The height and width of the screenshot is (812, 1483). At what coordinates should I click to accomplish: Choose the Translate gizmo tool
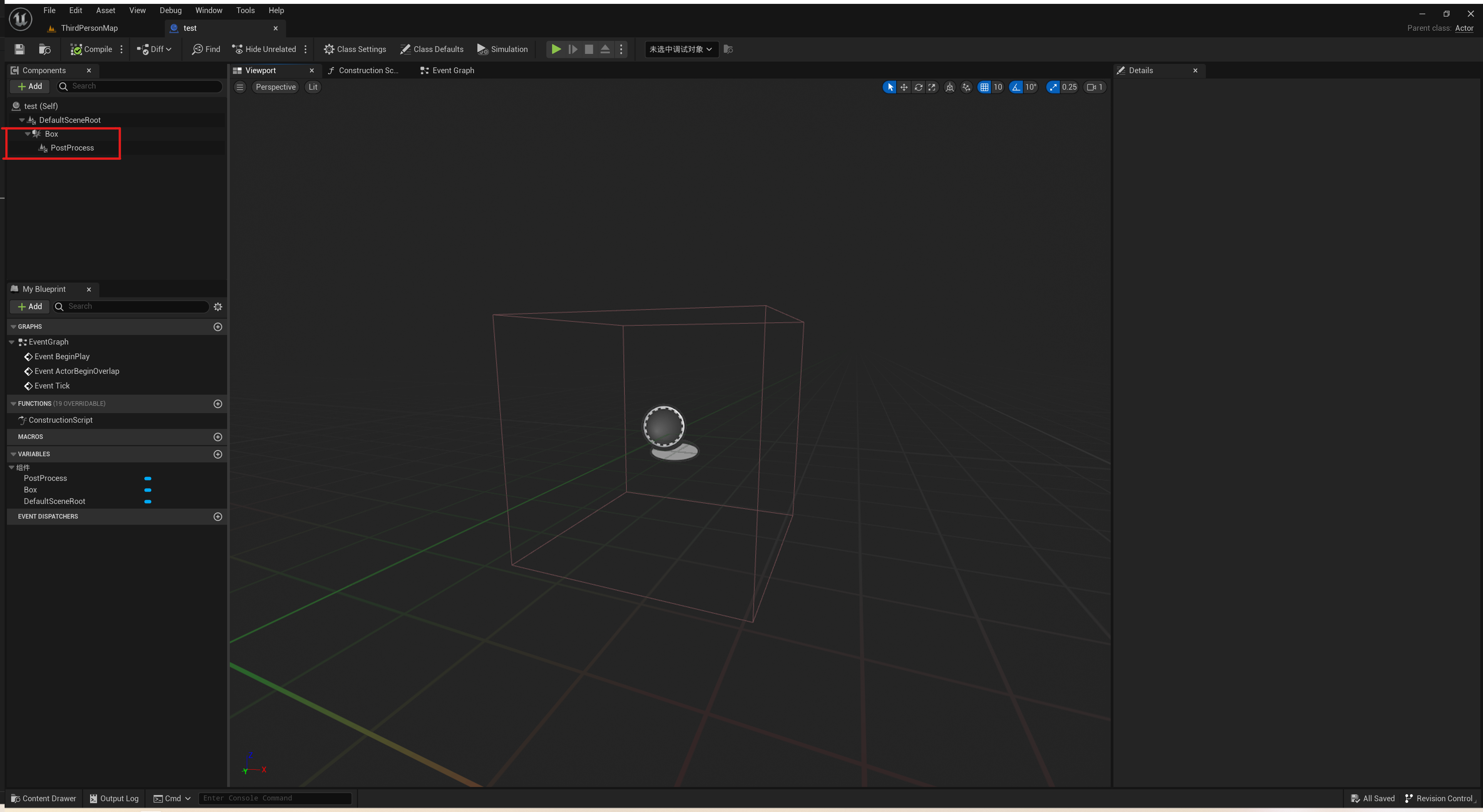coord(904,87)
